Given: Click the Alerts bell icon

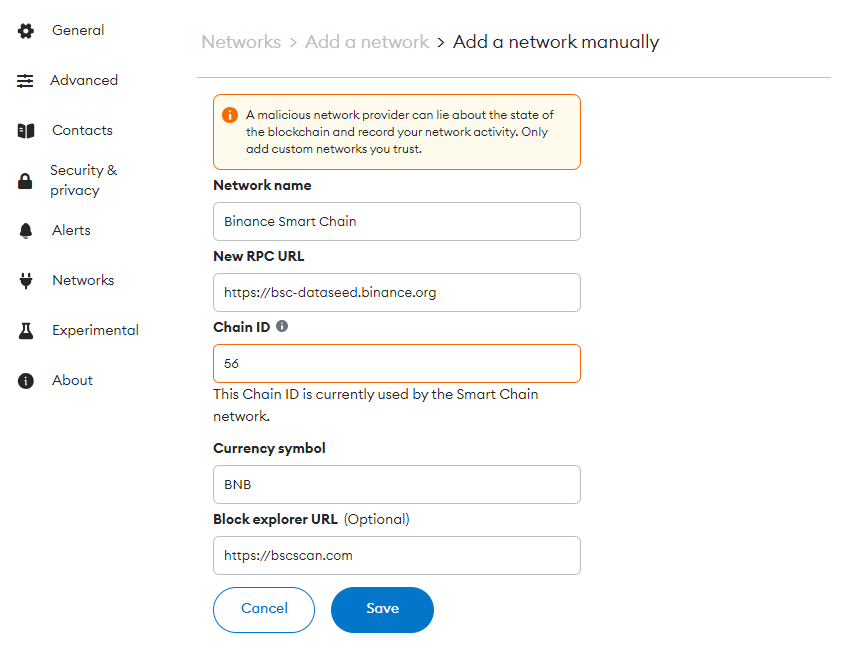Looking at the screenshot, I should pyautogui.click(x=25, y=231).
